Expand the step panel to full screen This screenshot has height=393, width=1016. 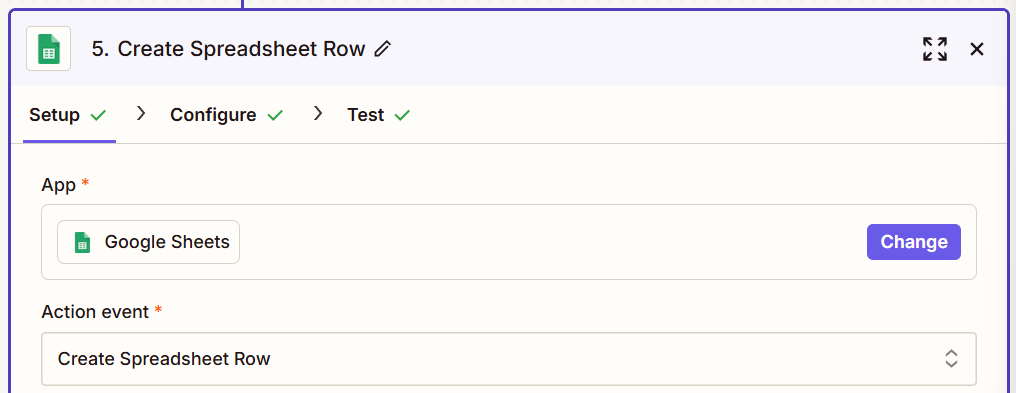(934, 49)
